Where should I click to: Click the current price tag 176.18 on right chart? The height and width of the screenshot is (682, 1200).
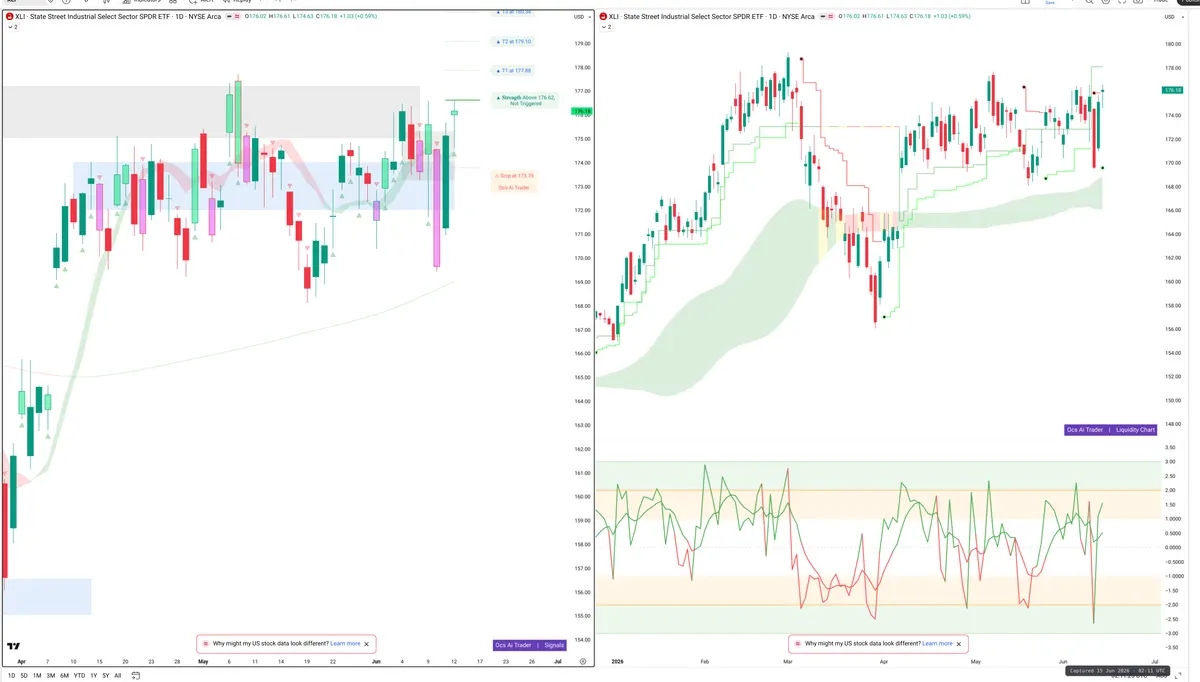point(1174,90)
